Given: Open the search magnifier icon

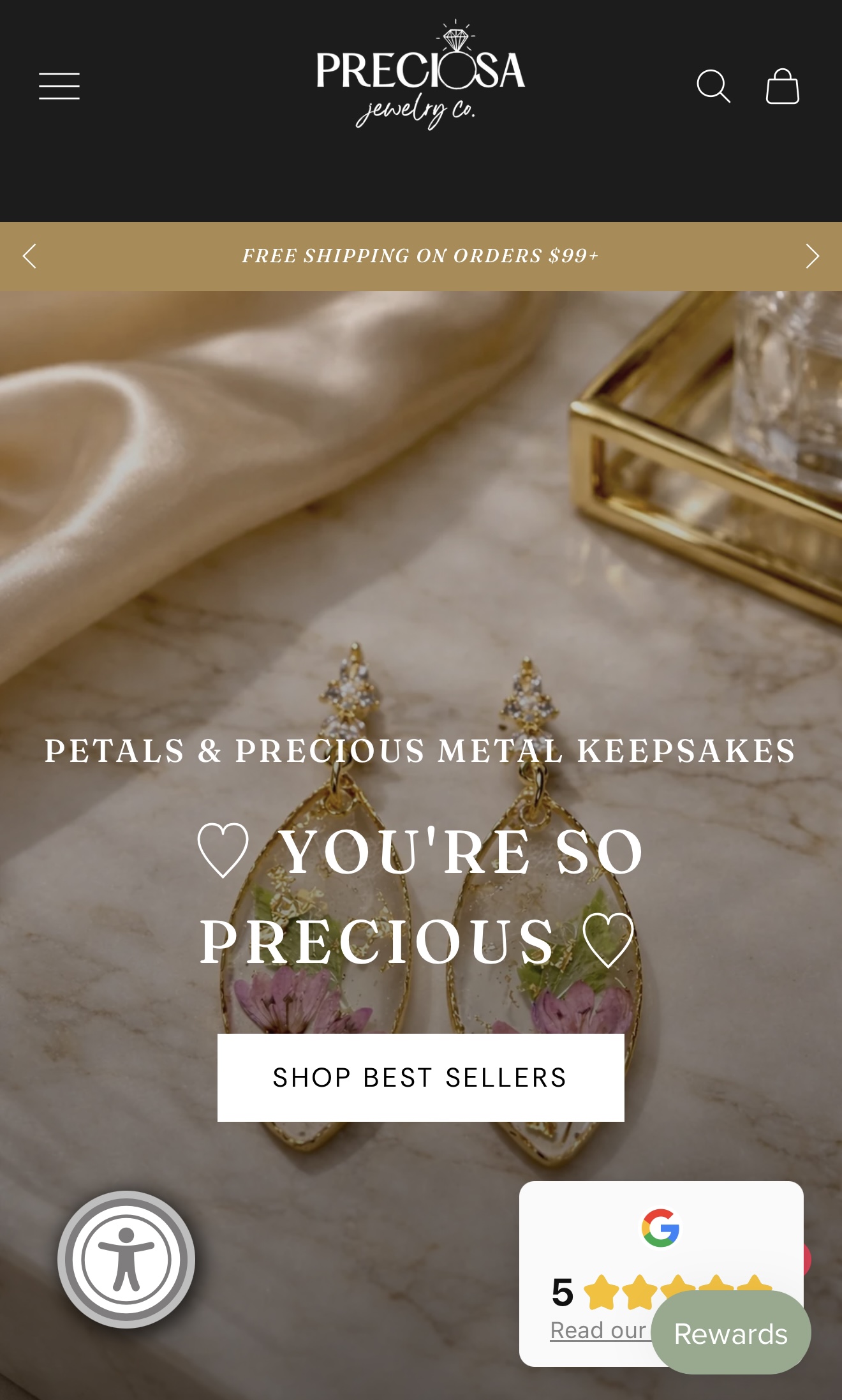Looking at the screenshot, I should click(713, 86).
